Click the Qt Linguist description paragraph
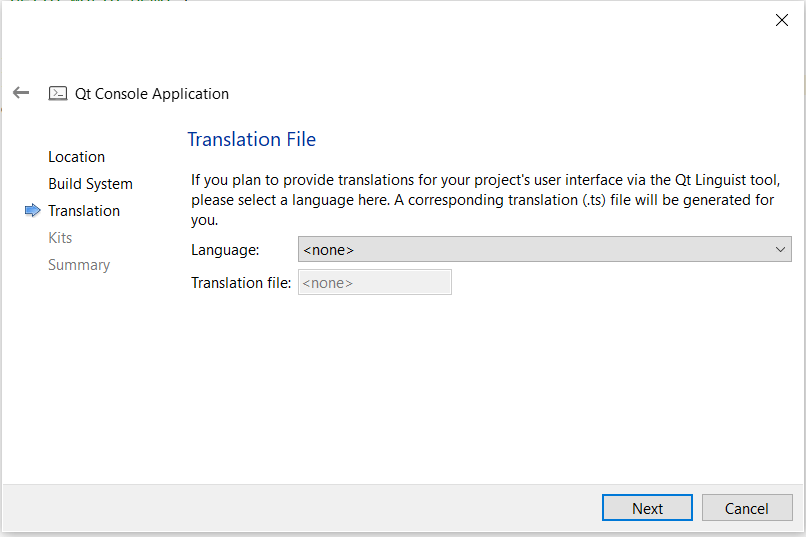Screen dimensions: 806x537 coord(485,200)
